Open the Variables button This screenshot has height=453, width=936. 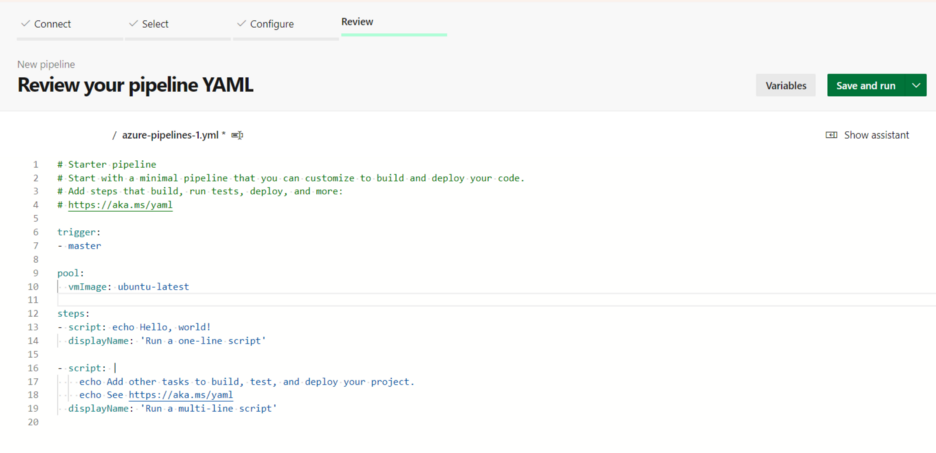click(785, 86)
